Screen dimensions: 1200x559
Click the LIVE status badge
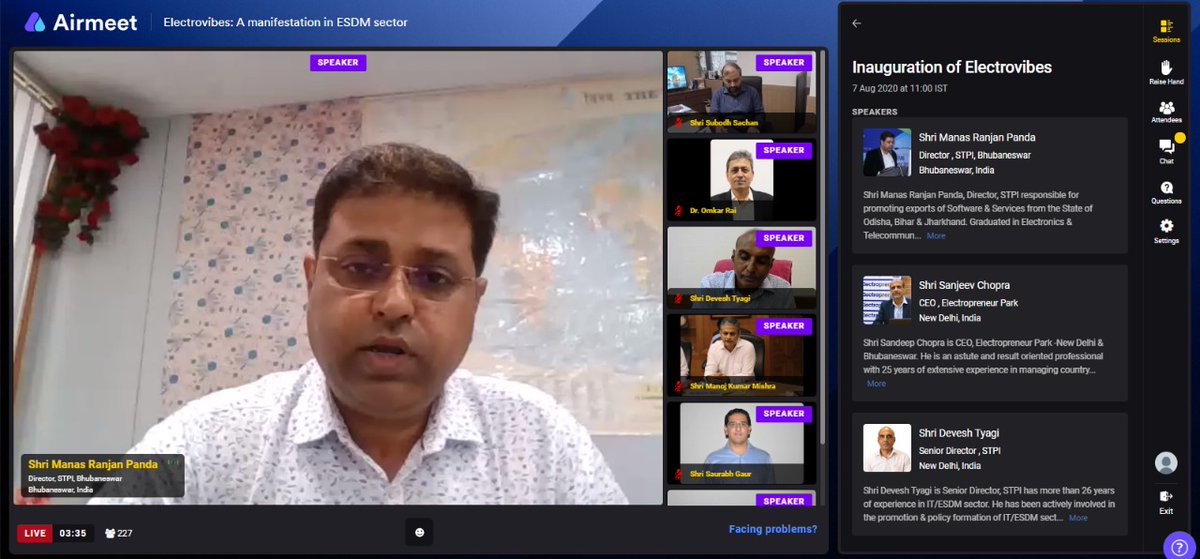[x=35, y=533]
